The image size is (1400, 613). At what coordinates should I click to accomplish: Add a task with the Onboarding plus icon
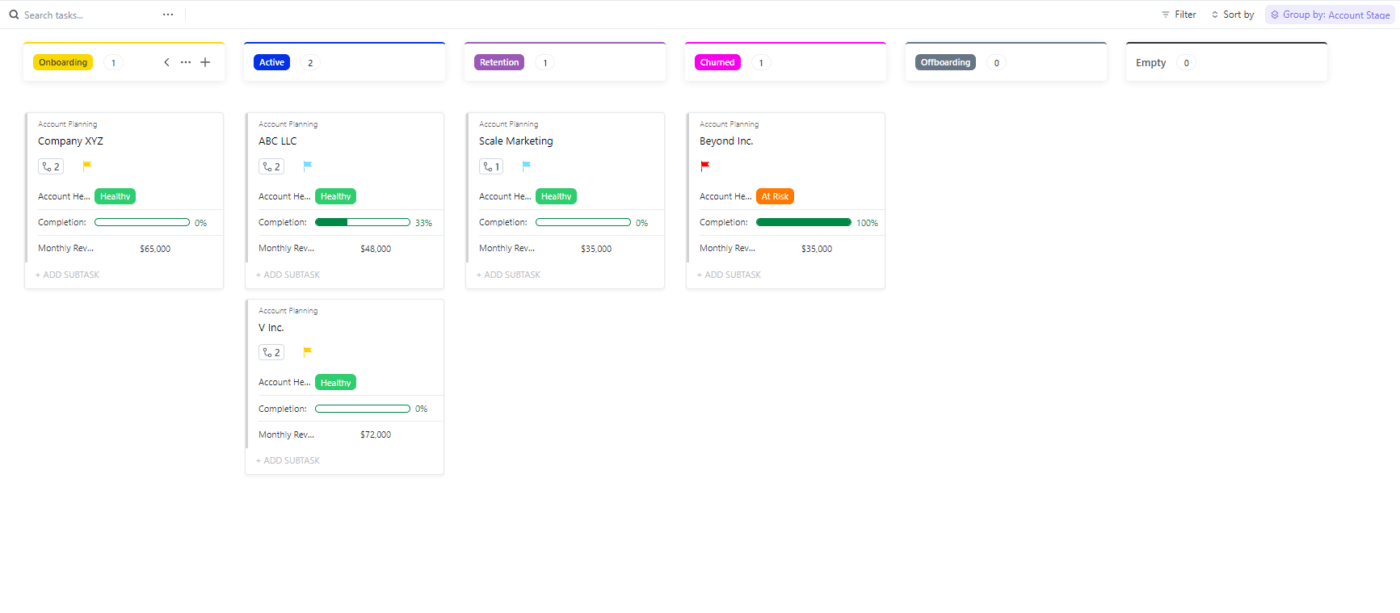205,62
